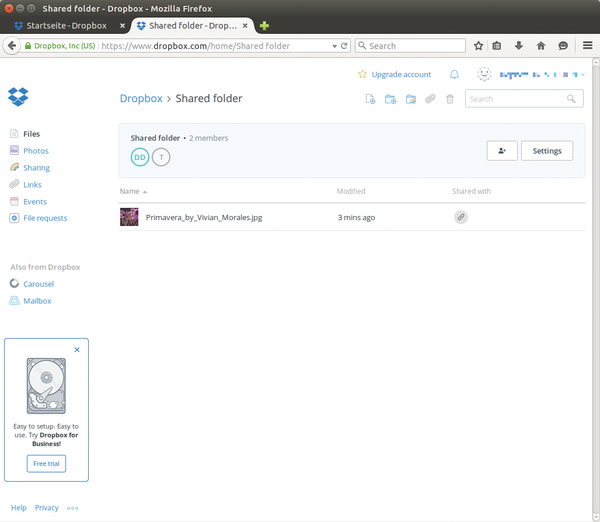Open Firefox downloads arrow
This screenshot has width=600, height=522.
click(518, 46)
